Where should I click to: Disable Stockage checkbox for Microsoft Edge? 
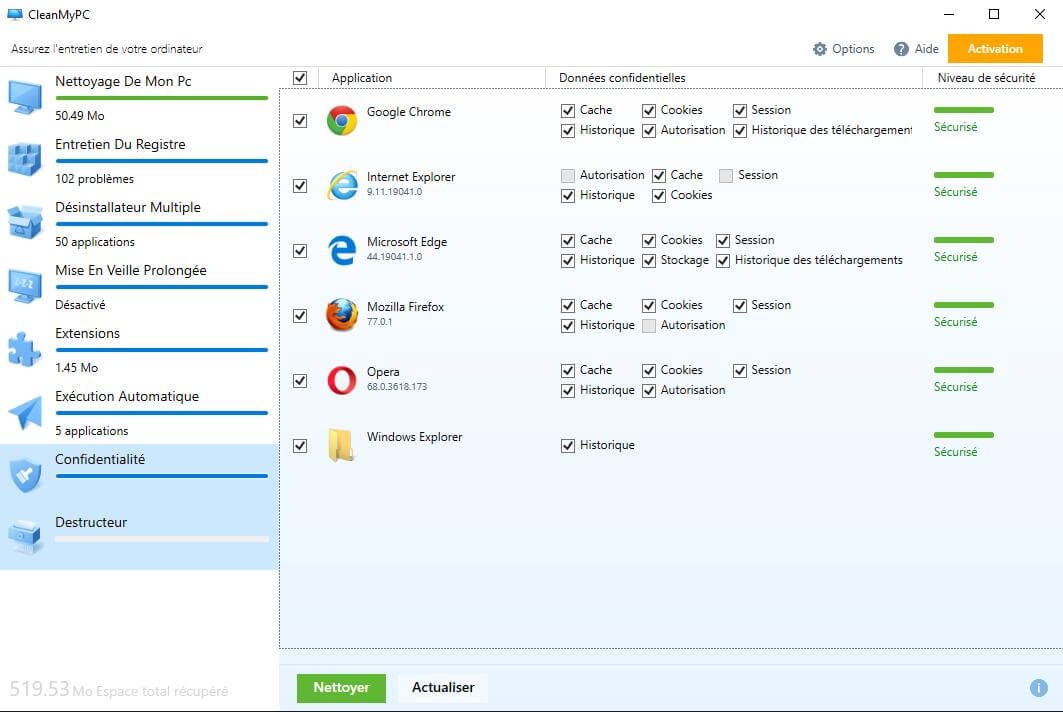(x=649, y=261)
